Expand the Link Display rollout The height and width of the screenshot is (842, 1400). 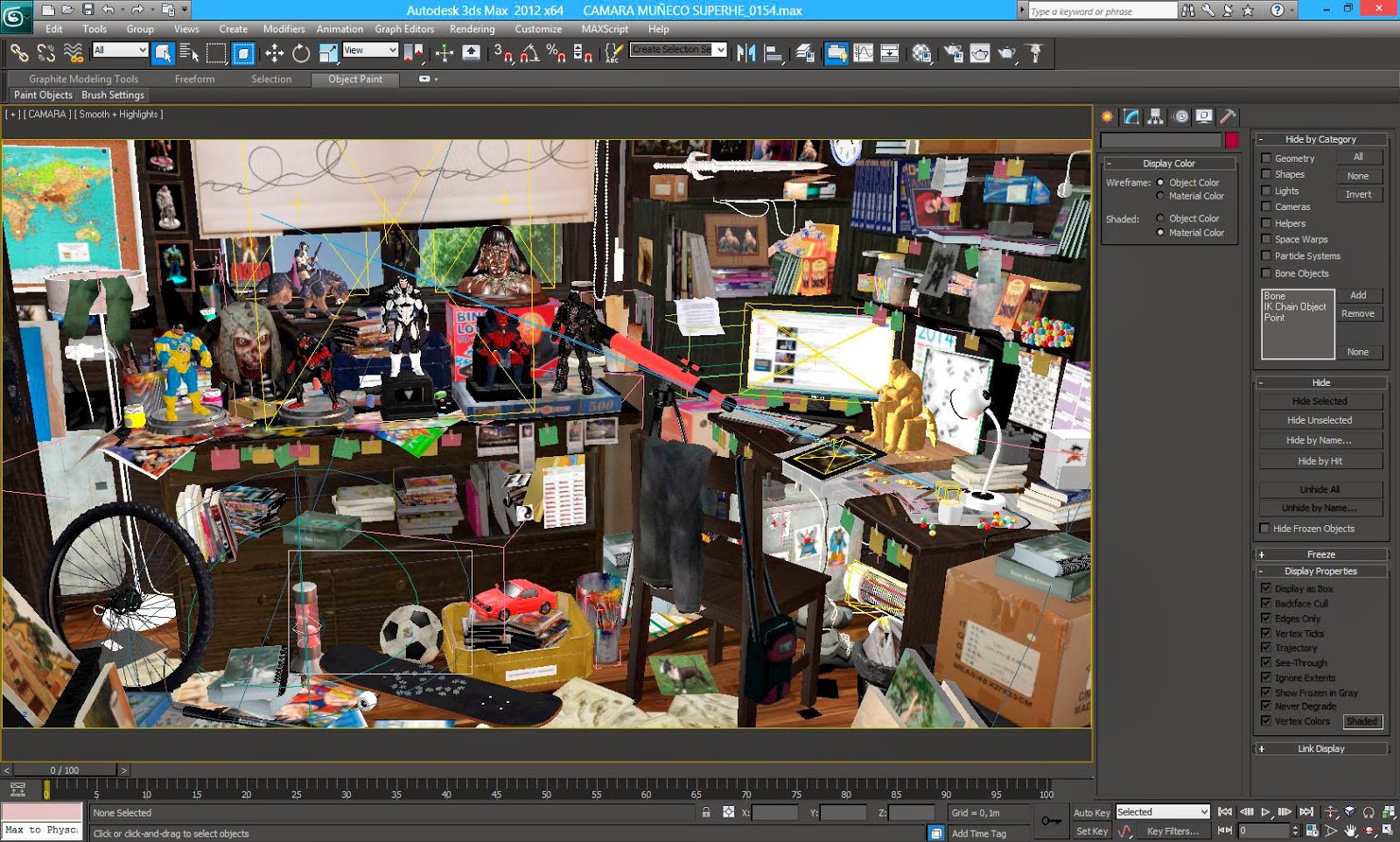click(x=1321, y=748)
